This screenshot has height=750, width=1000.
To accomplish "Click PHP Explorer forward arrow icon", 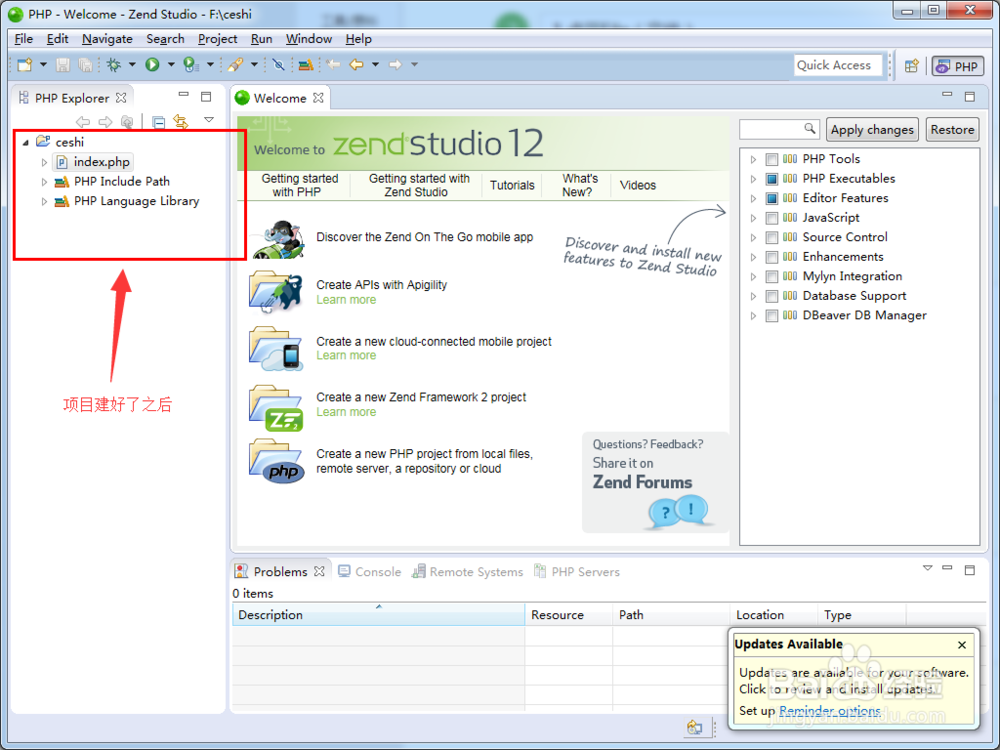I will [105, 121].
